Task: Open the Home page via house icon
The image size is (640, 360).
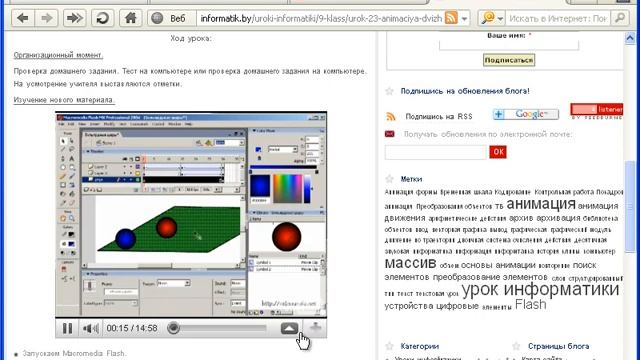Action: point(130,18)
